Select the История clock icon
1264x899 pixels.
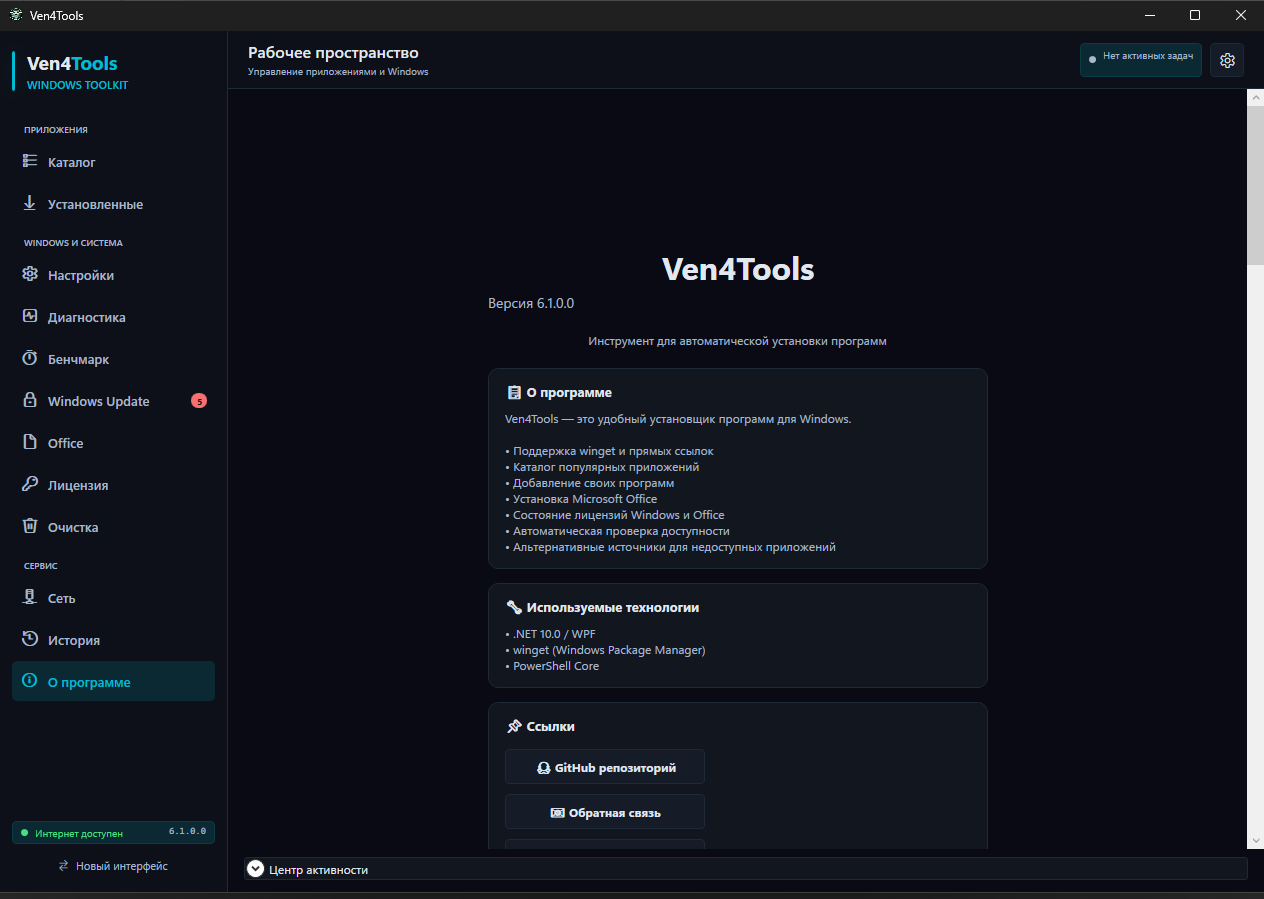point(30,639)
